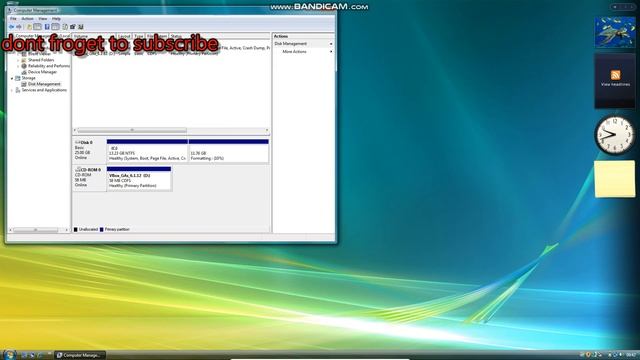Open the Help menu
This screenshot has height=360, width=640.
tap(56, 19)
